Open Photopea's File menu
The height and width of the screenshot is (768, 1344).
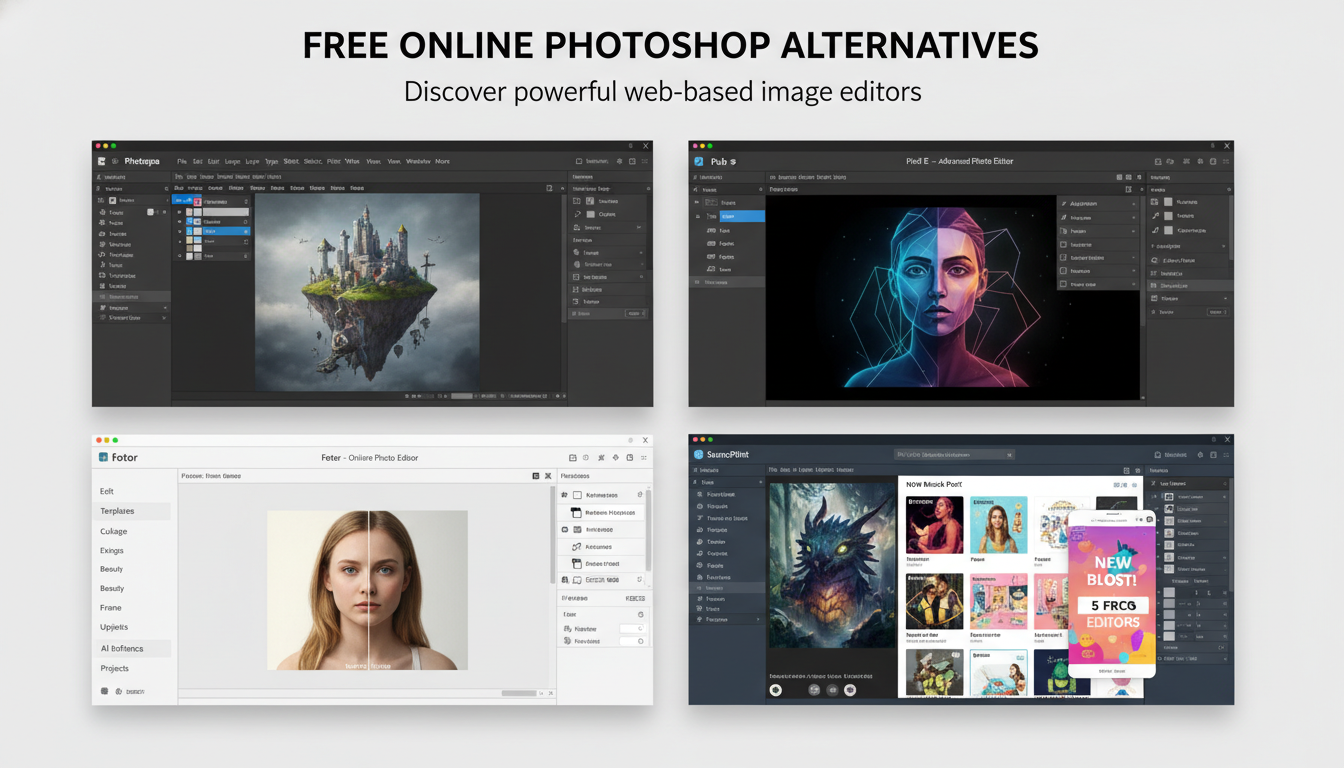point(182,160)
